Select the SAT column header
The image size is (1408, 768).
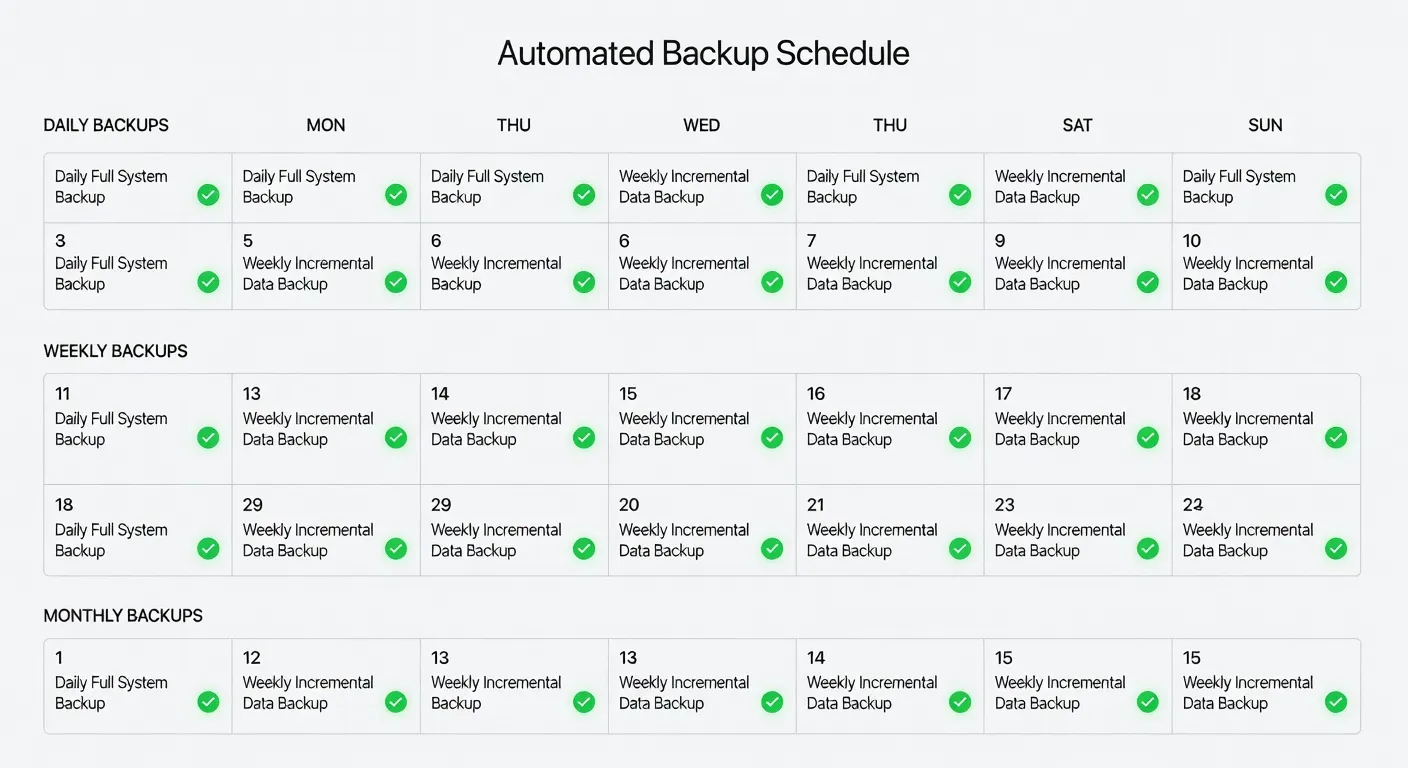(1077, 125)
